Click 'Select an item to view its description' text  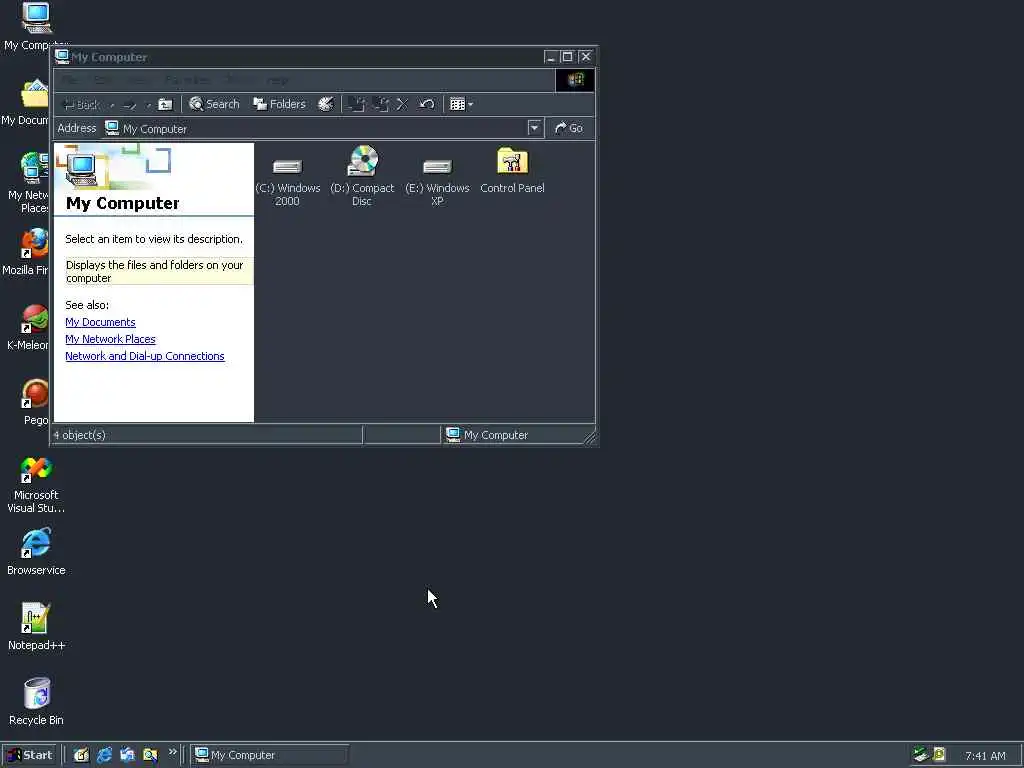pos(154,239)
